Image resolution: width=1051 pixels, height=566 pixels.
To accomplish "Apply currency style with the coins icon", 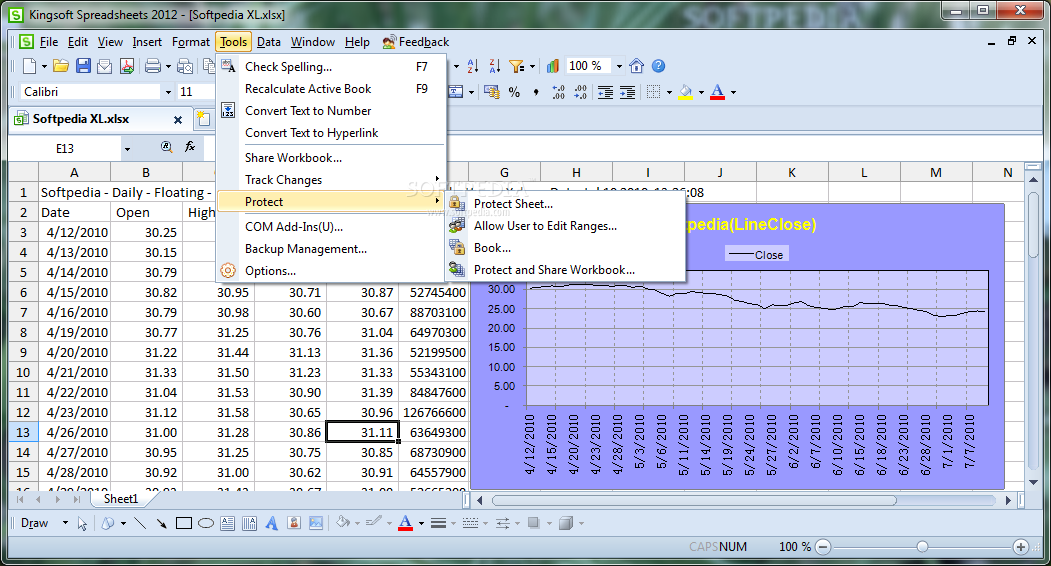I will [492, 92].
